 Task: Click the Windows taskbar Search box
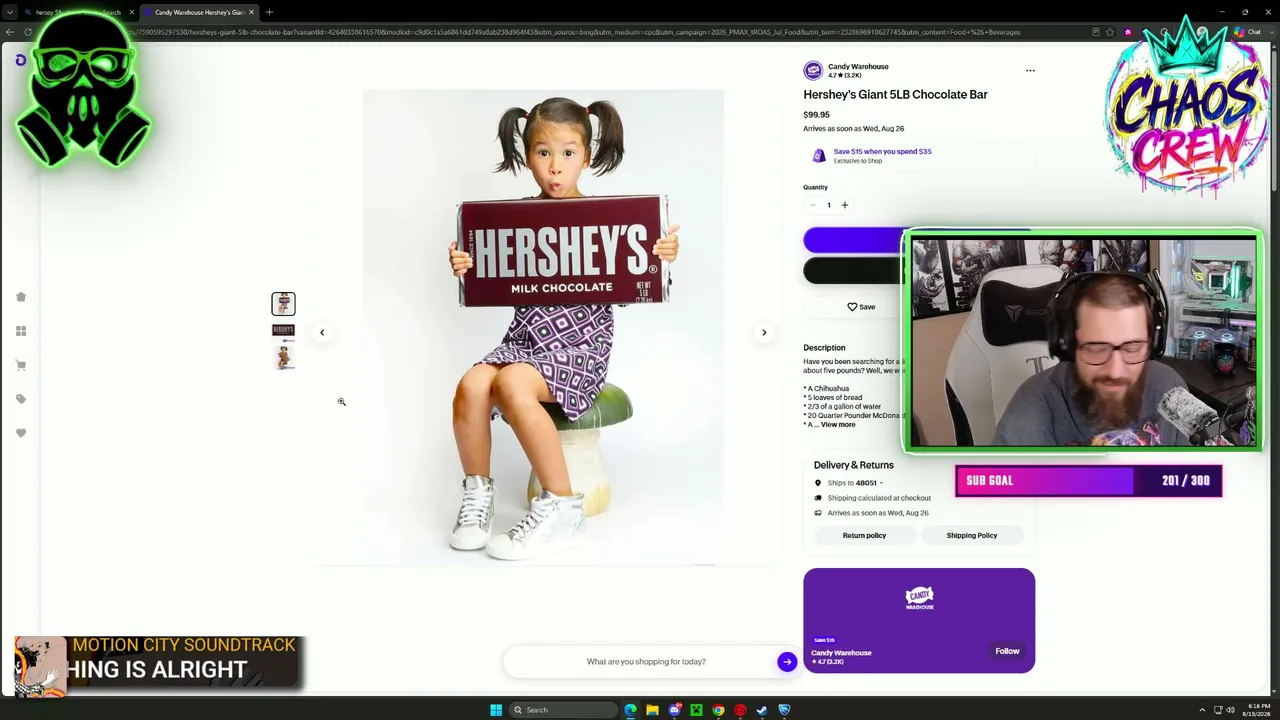click(563, 710)
